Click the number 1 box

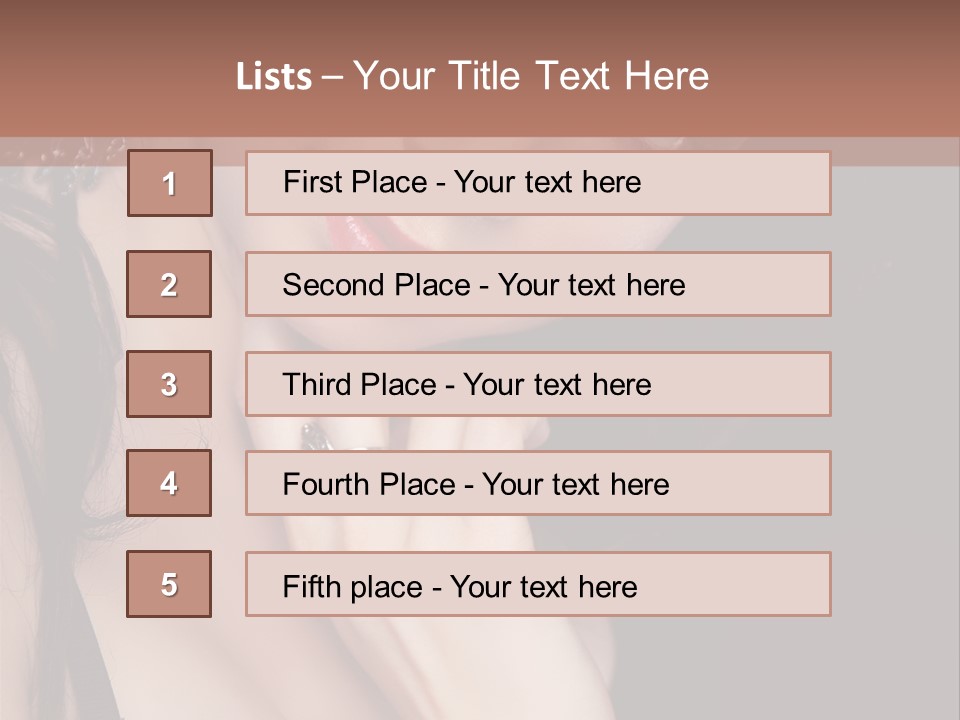[x=170, y=183]
